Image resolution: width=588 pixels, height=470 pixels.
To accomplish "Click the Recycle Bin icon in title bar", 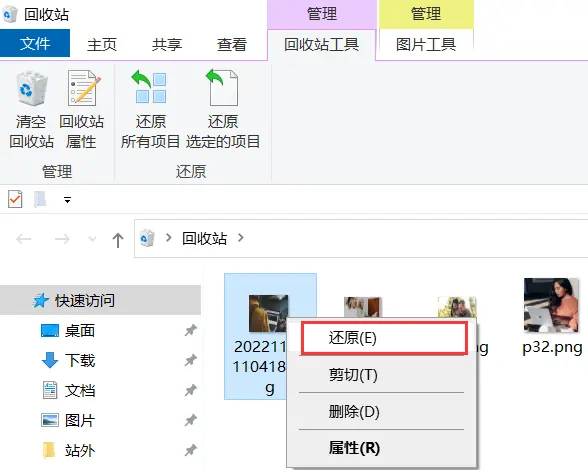I will click(10, 15).
